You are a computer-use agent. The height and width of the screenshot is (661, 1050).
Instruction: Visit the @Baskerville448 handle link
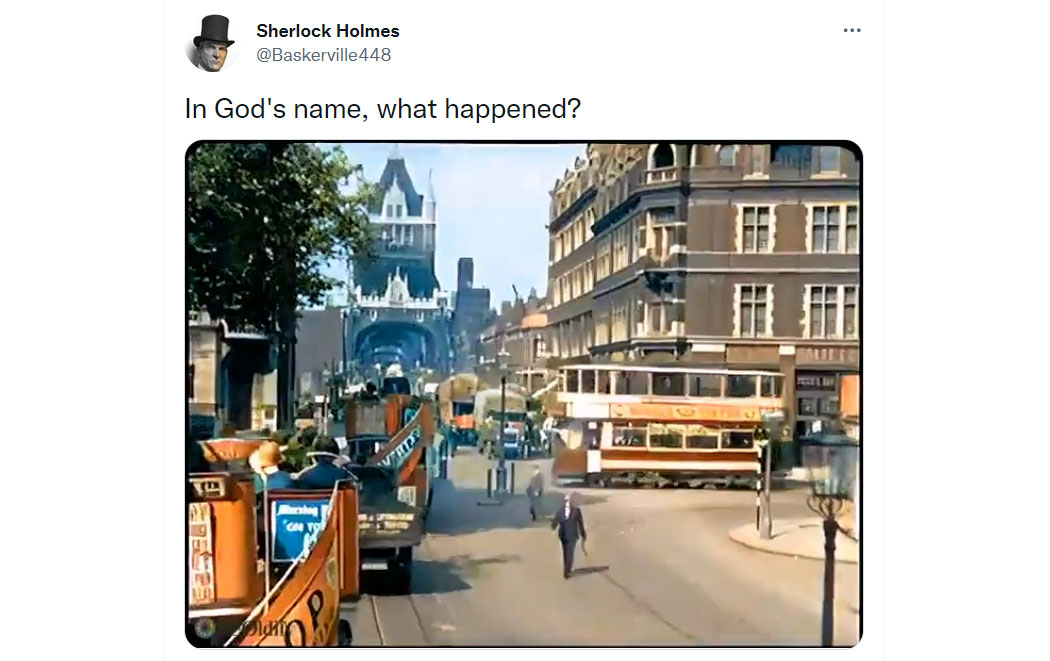[323, 55]
